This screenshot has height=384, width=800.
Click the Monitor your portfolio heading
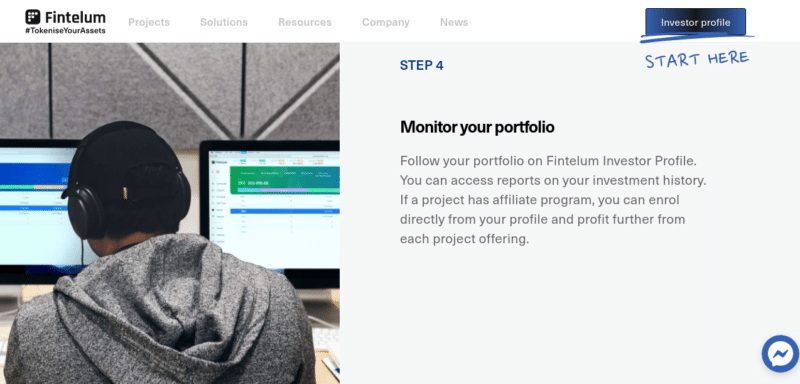point(477,127)
